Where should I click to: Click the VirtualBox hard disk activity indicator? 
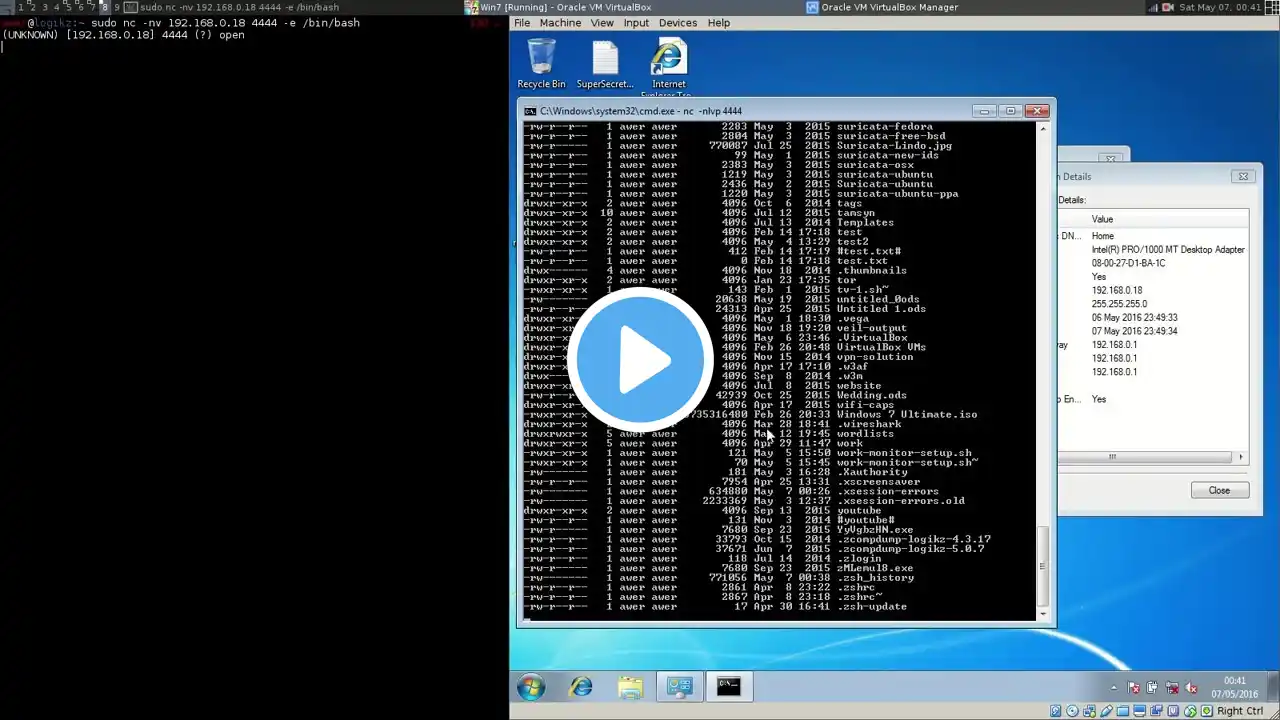[1055, 711]
